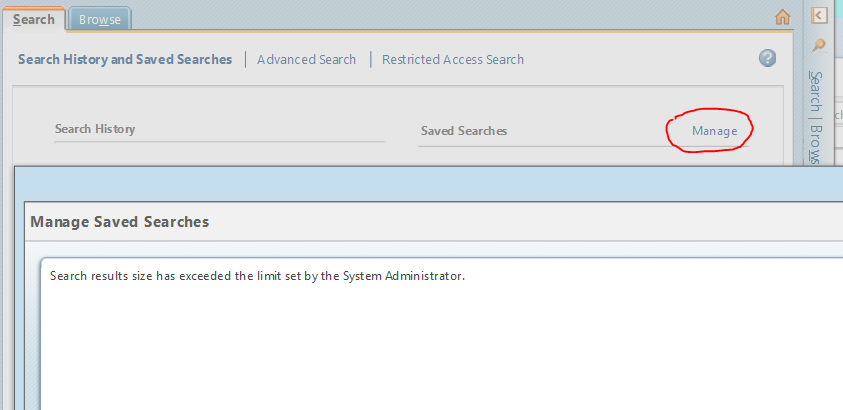Switch to the Browse tab
The height and width of the screenshot is (410, 843).
coord(99,20)
